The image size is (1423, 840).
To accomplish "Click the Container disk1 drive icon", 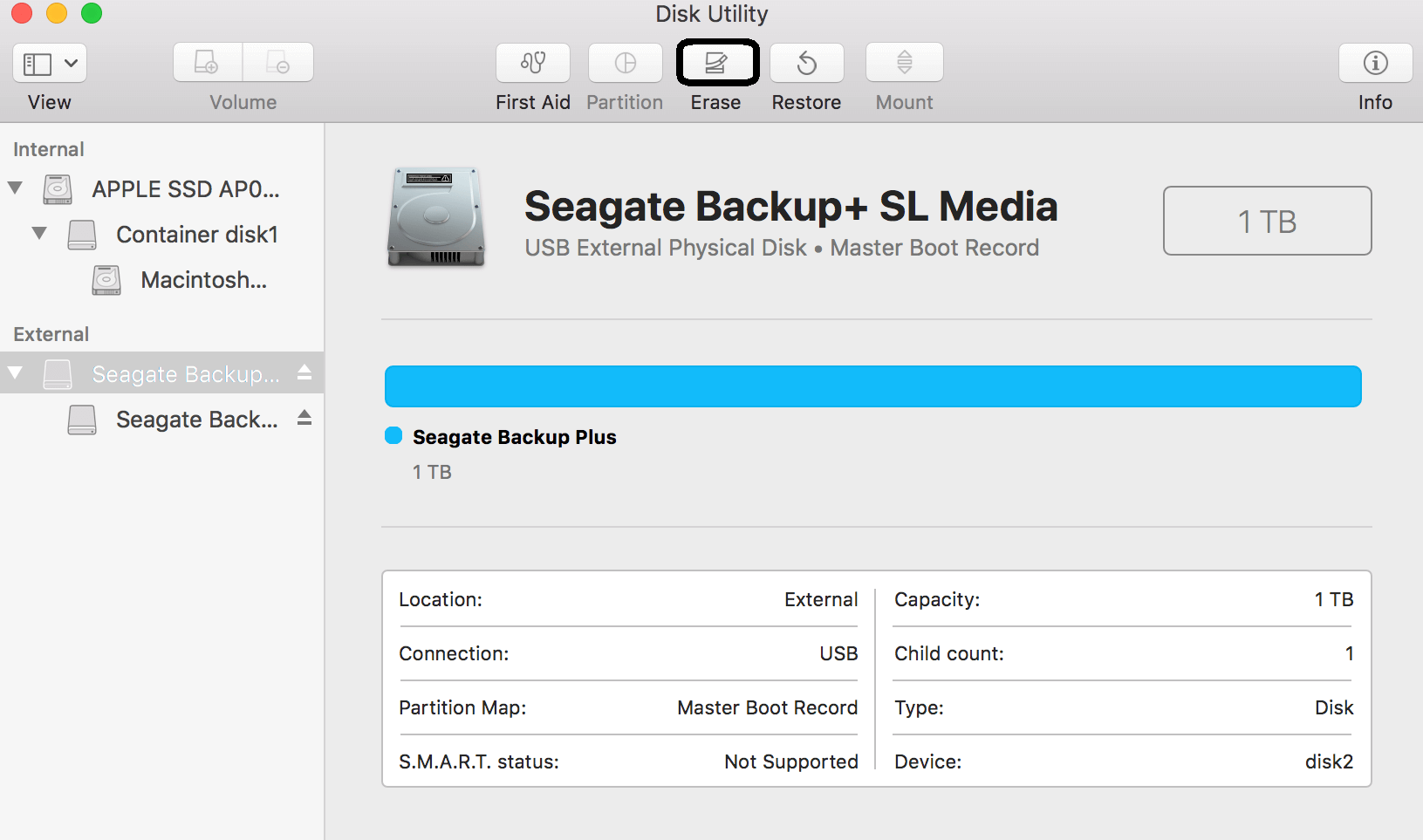I will [82, 235].
